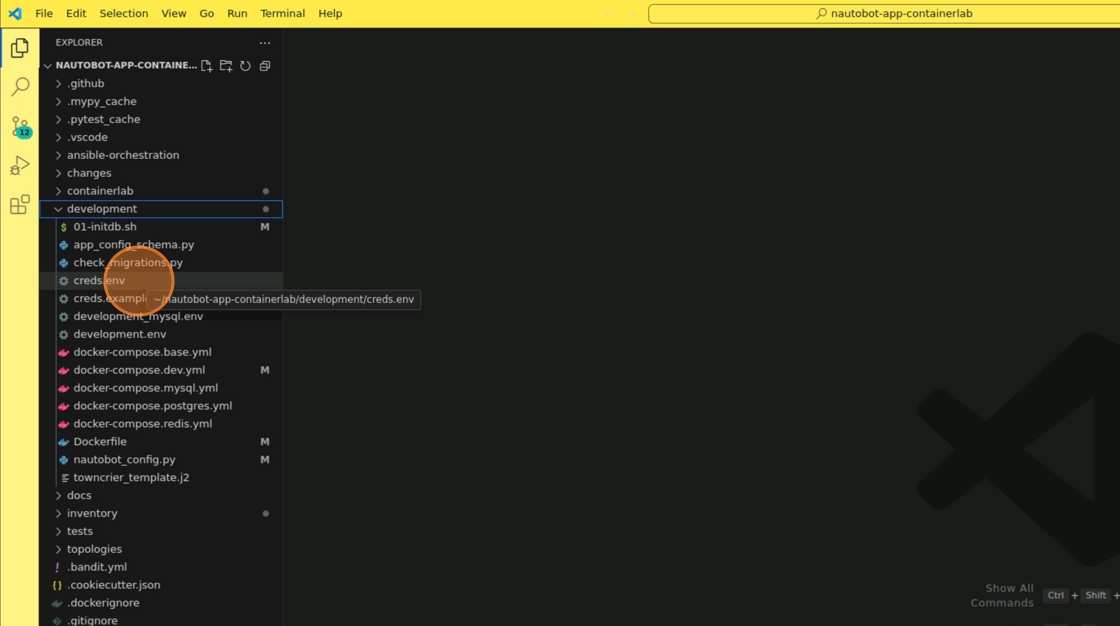This screenshot has width=1120, height=626.
Task: Open the View menu
Action: (x=174, y=14)
